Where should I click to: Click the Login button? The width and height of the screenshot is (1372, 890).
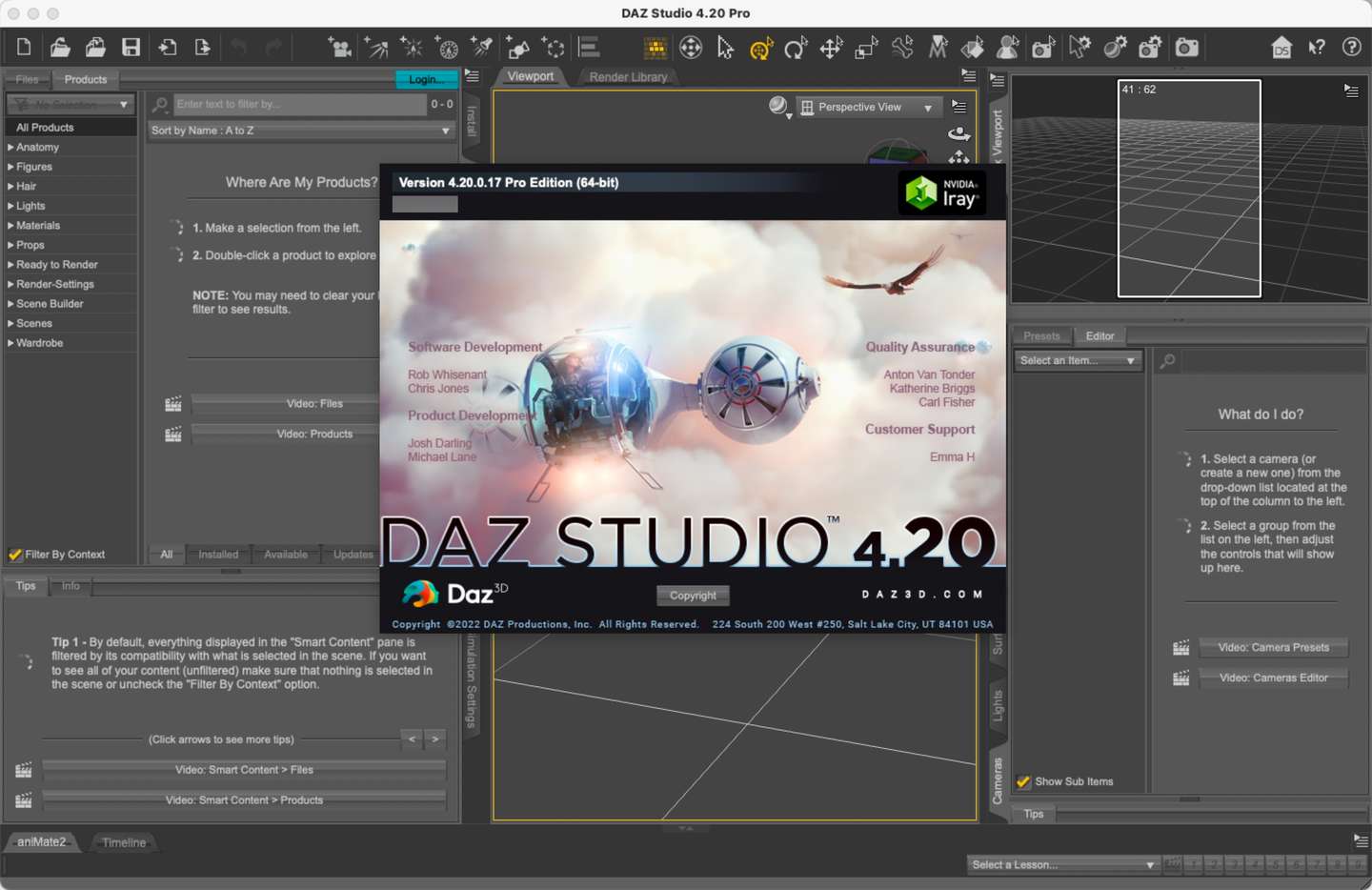426,80
